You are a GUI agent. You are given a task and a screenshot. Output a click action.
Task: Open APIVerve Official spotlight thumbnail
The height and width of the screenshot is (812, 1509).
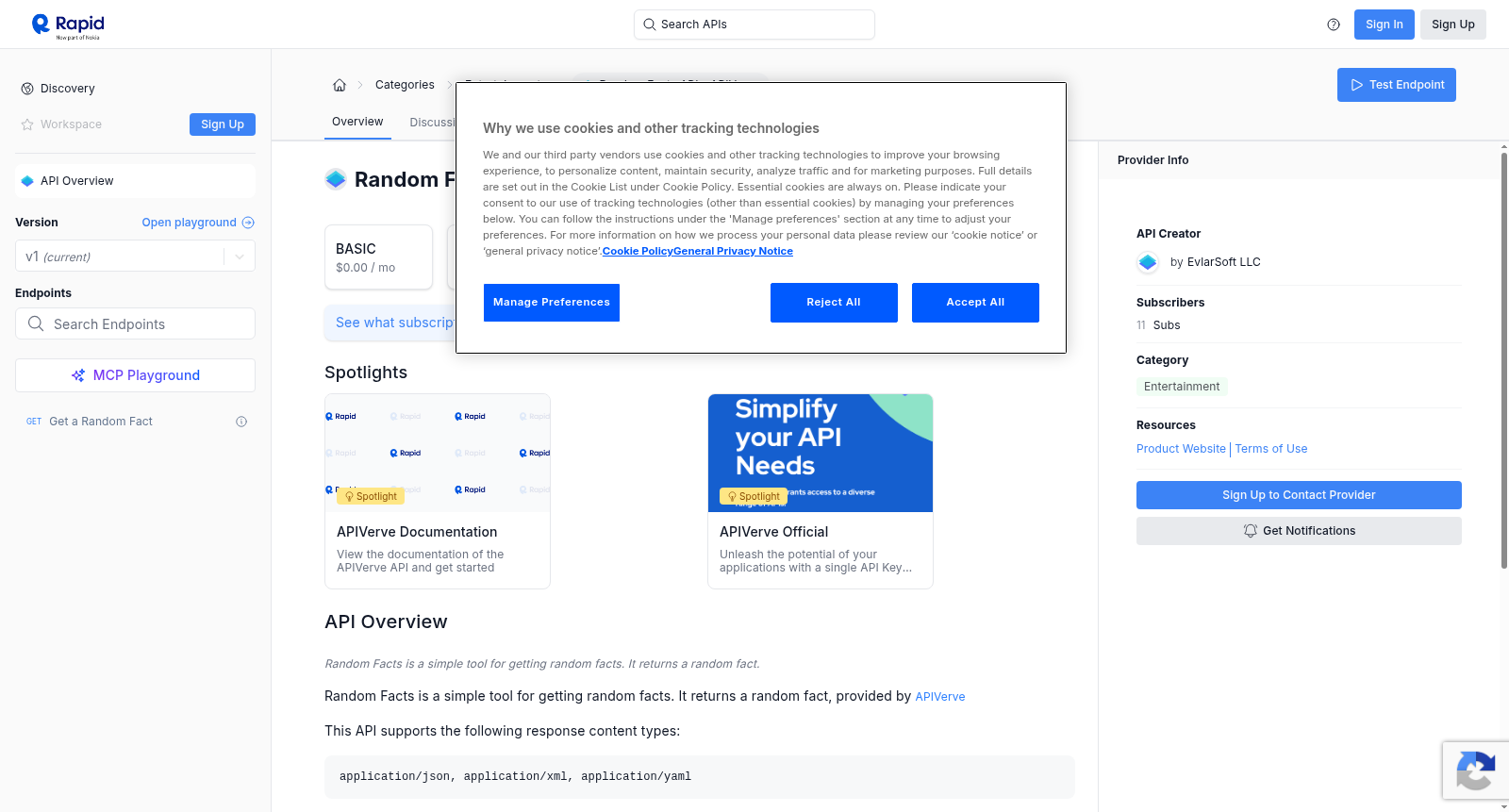pyautogui.click(x=821, y=453)
